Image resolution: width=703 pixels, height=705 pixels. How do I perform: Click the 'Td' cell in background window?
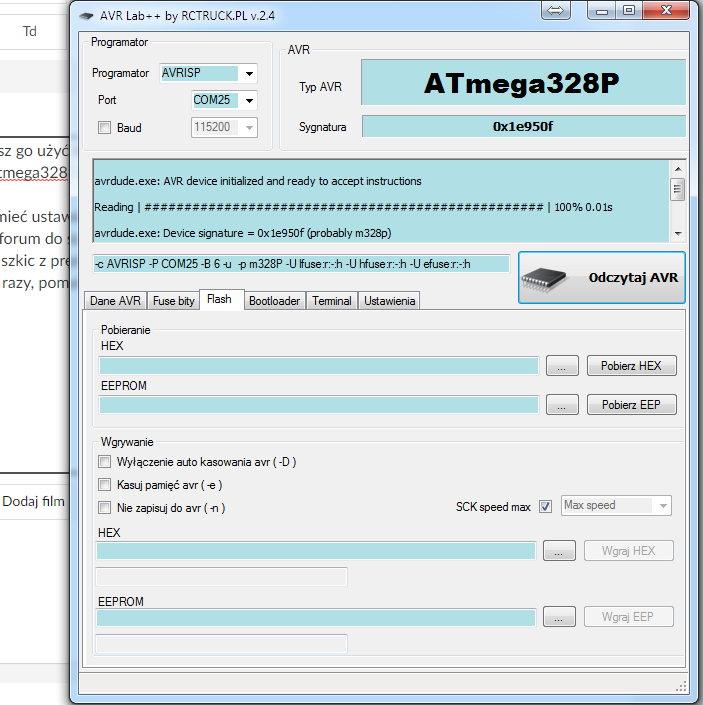[30, 31]
